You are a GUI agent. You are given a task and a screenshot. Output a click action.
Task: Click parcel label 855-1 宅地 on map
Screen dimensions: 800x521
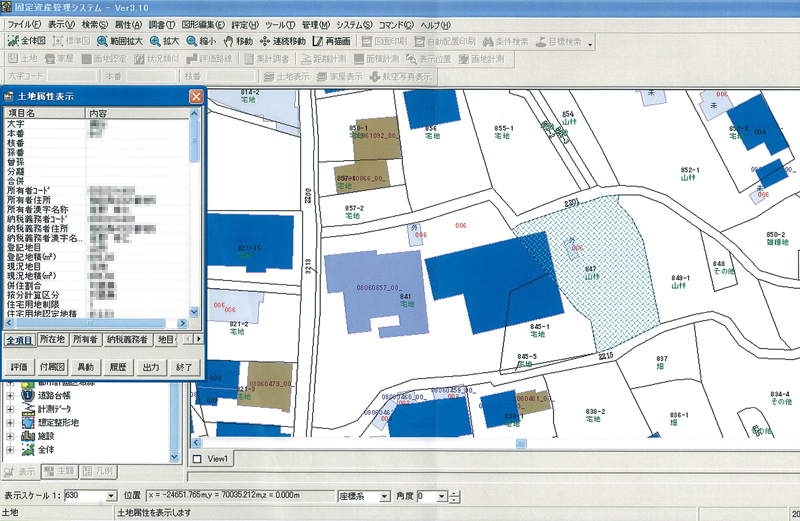(504, 132)
